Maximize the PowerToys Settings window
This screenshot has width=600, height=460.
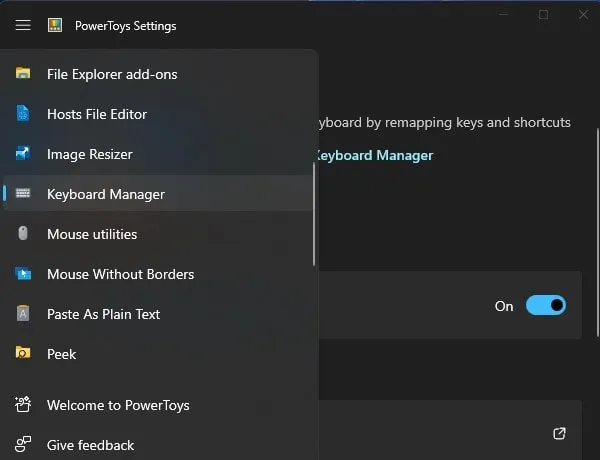pyautogui.click(x=543, y=15)
